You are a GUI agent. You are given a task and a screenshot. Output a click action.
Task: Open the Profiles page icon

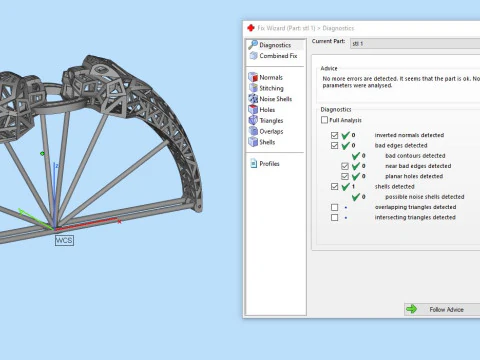point(254,163)
